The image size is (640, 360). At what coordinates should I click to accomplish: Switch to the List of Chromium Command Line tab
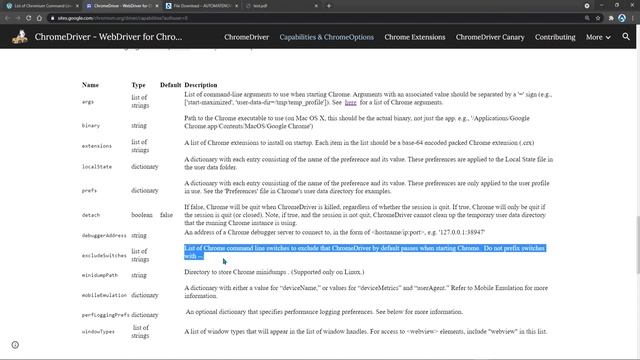tap(41, 6)
